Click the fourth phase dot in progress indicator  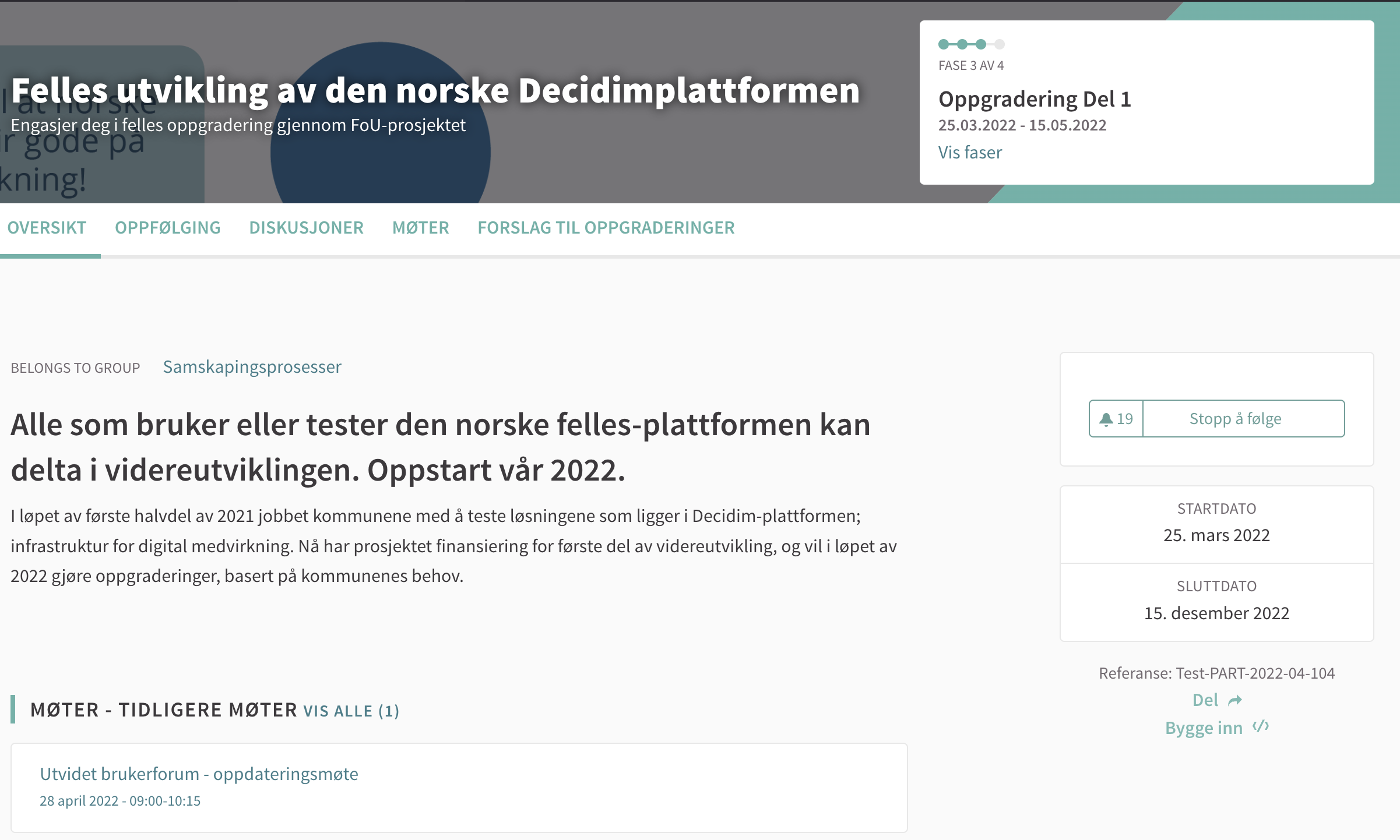tap(999, 43)
